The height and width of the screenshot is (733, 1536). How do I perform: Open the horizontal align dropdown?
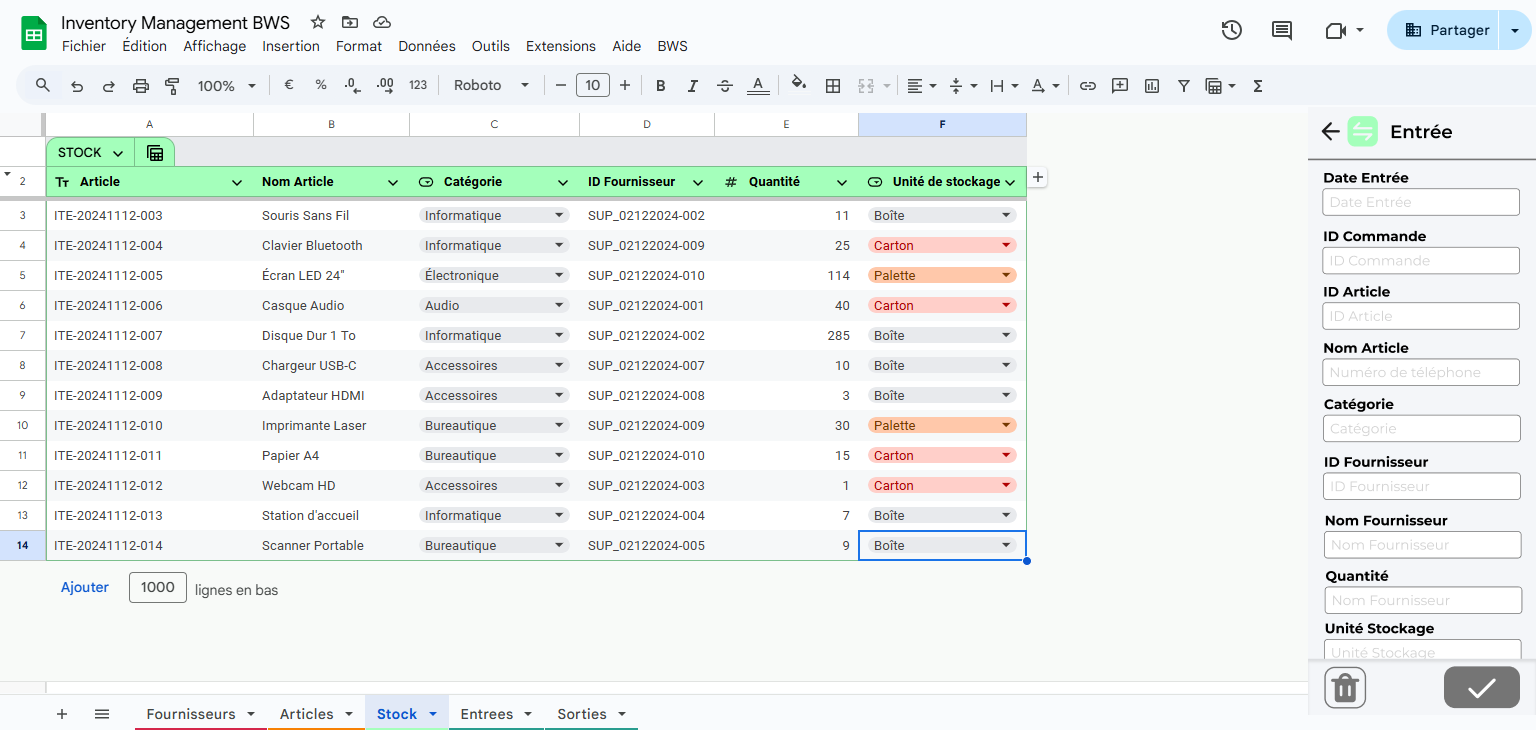pyautogui.click(x=921, y=86)
